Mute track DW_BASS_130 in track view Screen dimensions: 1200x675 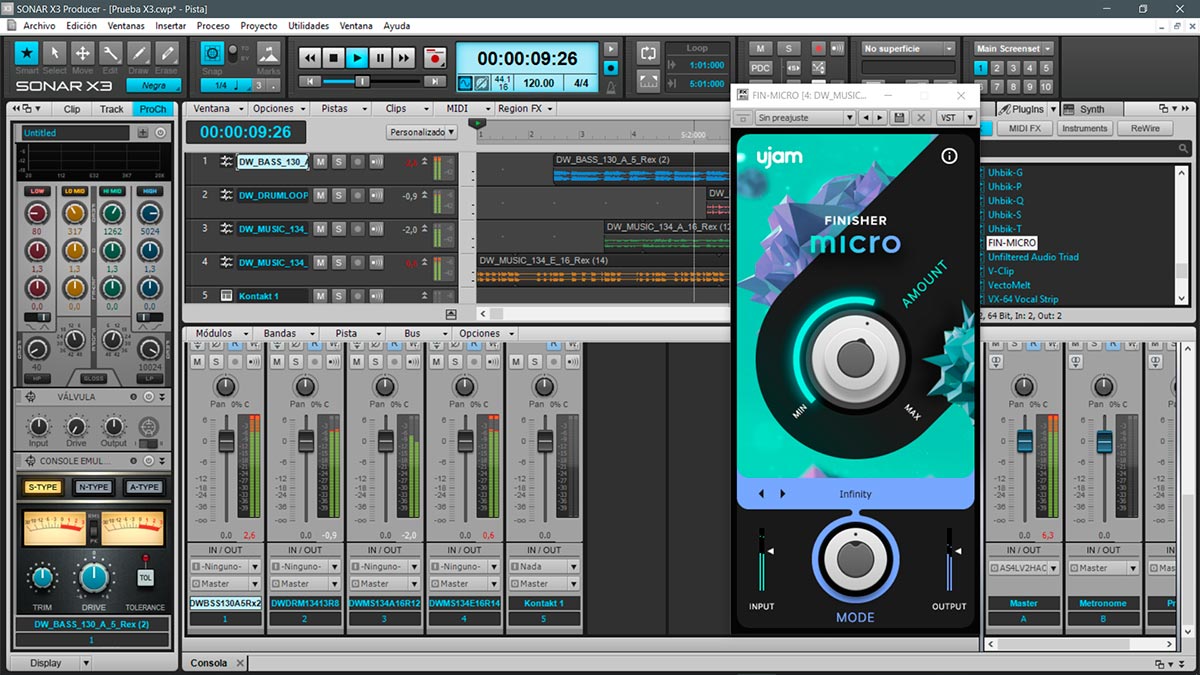click(x=321, y=161)
